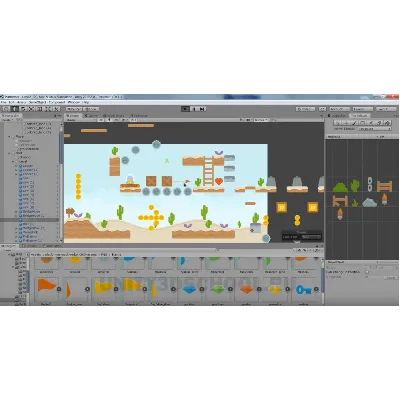Screen dimensions: 400x400
Task: Open the Account dropdown in toolbar
Action: tap(340, 109)
